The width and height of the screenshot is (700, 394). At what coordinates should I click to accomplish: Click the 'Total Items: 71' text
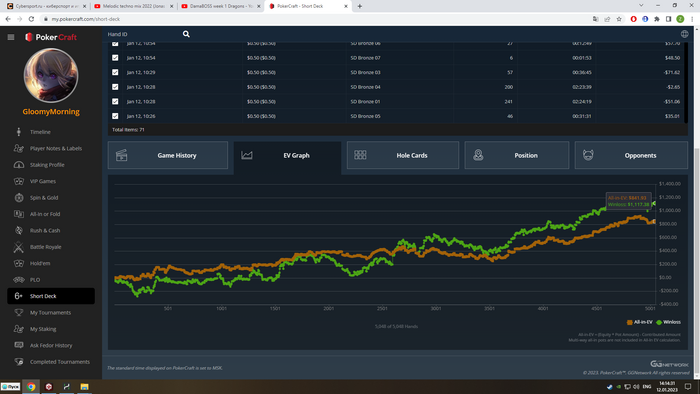coord(128,130)
